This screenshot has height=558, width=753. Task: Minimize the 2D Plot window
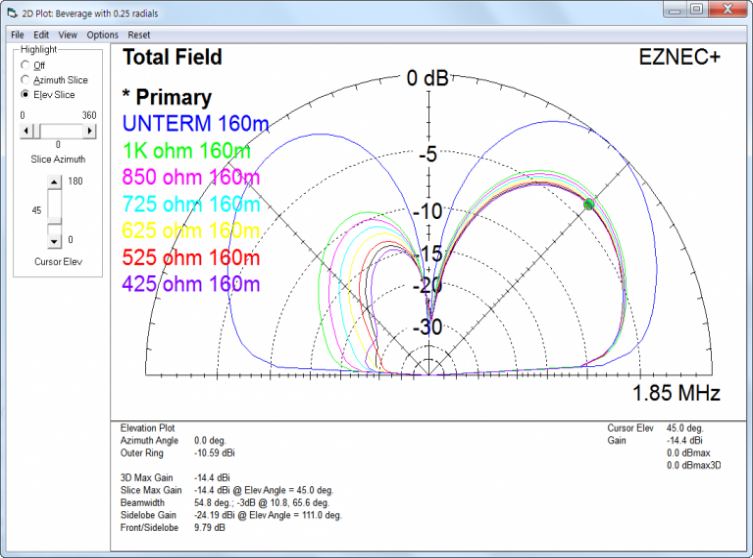point(670,10)
